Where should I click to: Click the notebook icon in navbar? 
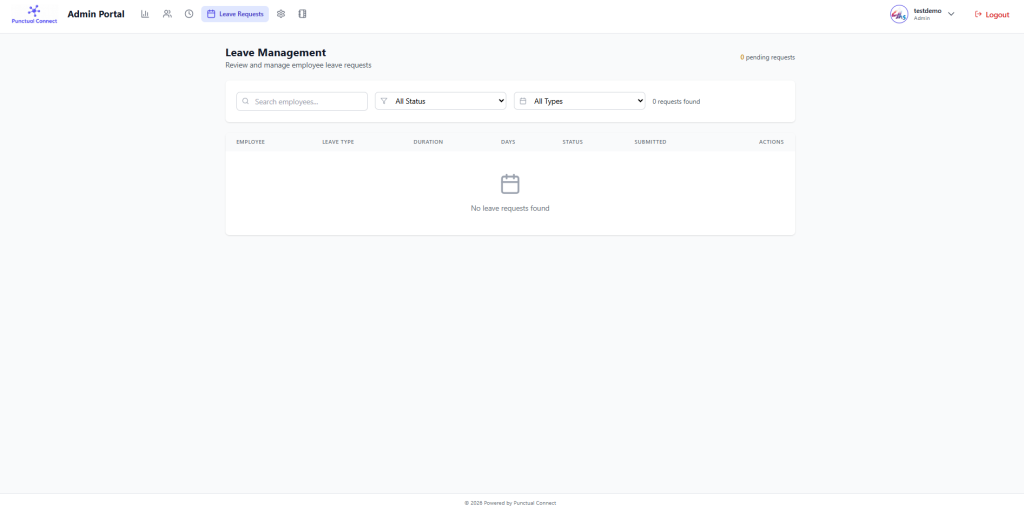coord(303,14)
